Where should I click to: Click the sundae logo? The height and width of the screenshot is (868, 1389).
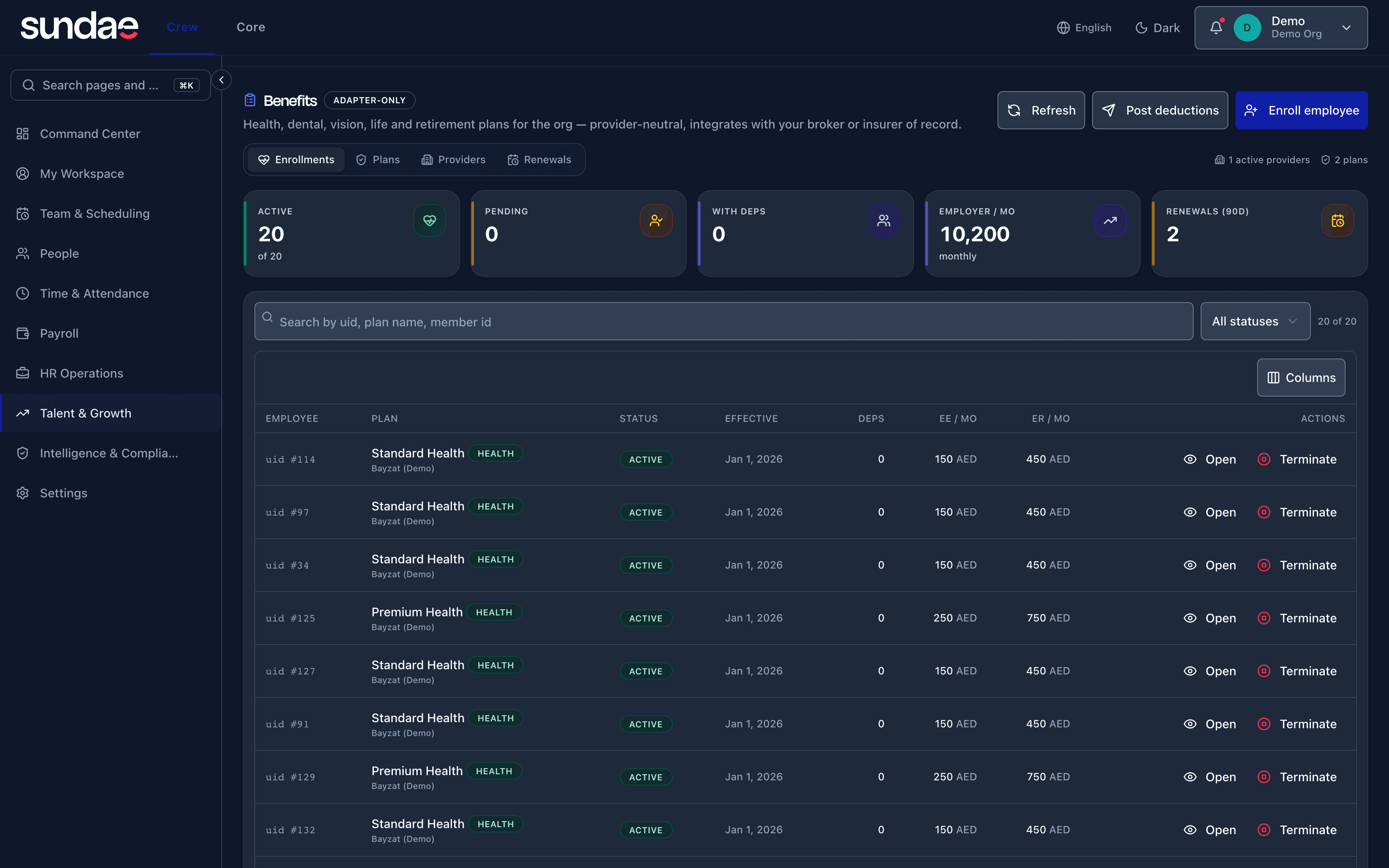pos(79,26)
